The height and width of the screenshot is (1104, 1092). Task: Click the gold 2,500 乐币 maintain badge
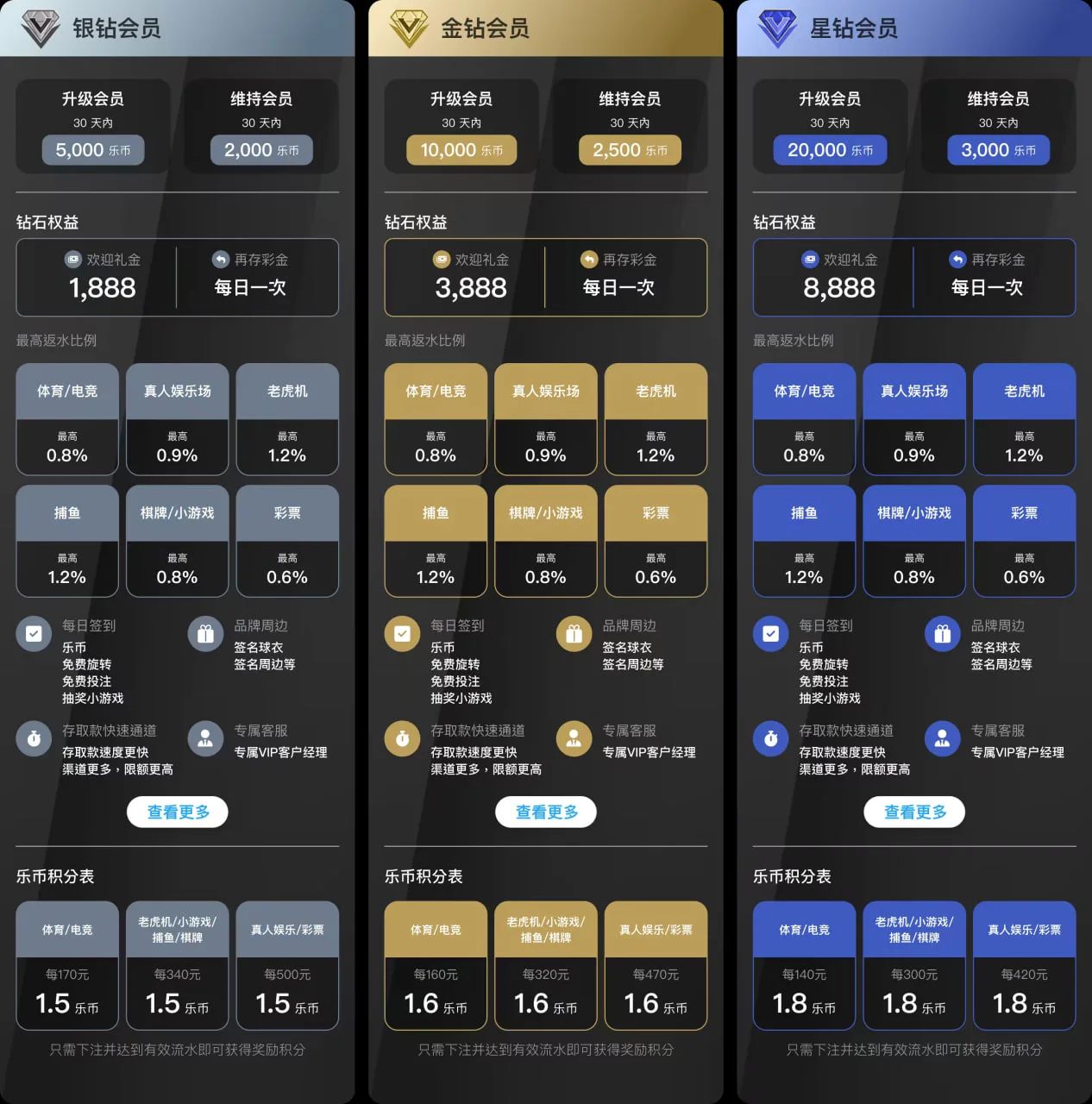[630, 150]
